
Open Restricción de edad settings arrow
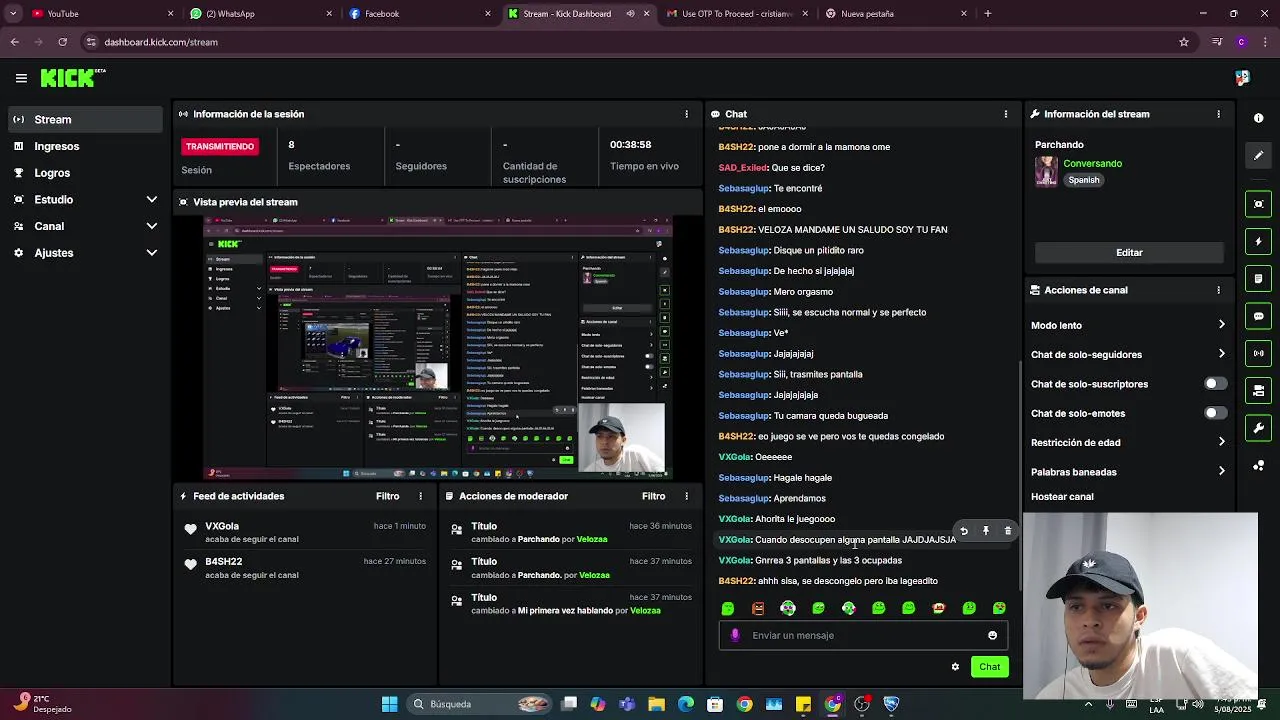point(1221,442)
